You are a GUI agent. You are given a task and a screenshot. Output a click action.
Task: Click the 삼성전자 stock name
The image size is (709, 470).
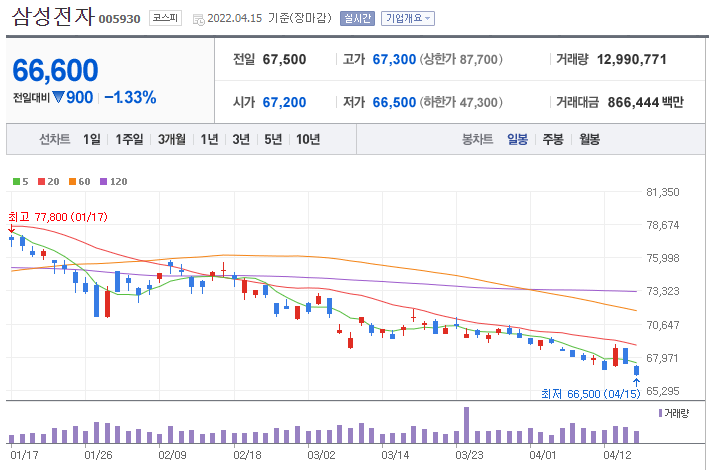tap(53, 17)
